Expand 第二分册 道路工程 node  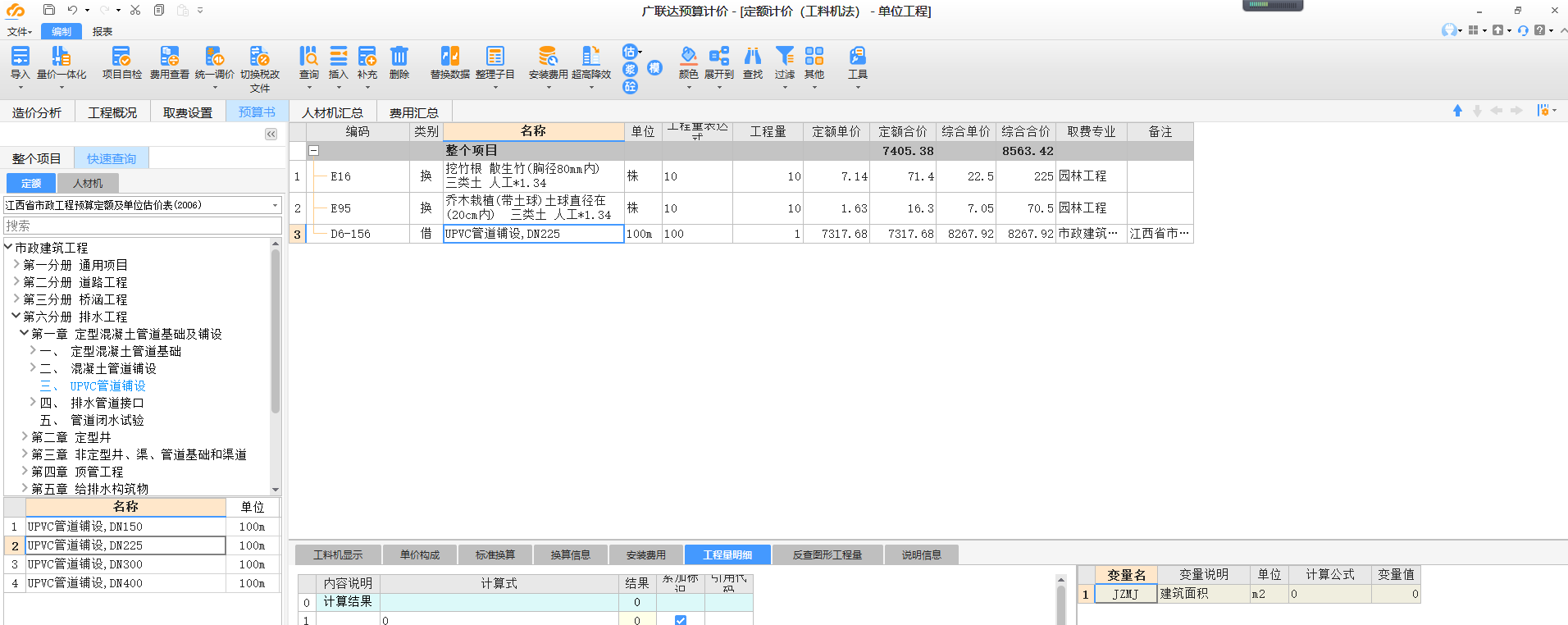tap(16, 282)
